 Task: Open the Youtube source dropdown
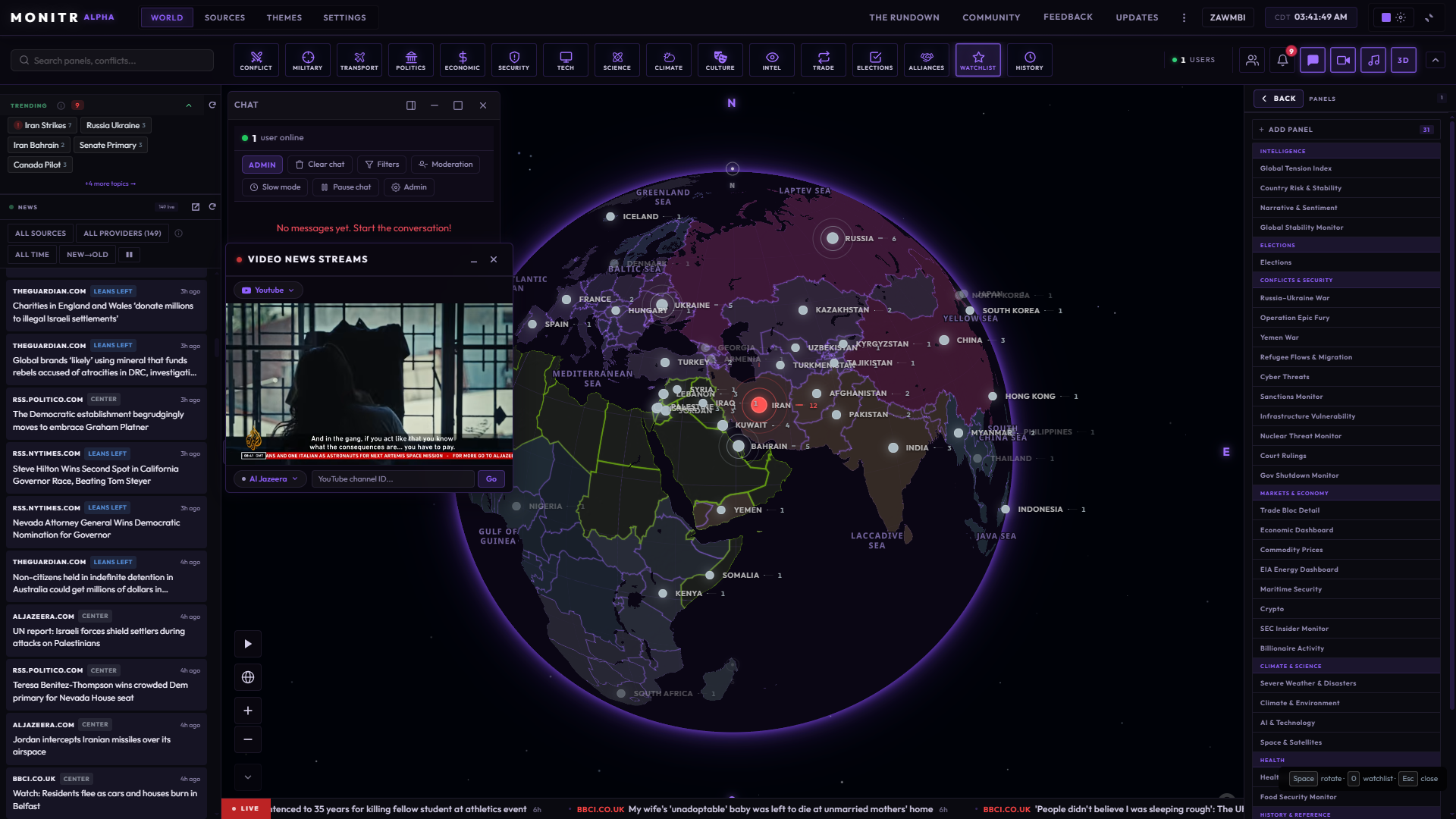(x=268, y=290)
